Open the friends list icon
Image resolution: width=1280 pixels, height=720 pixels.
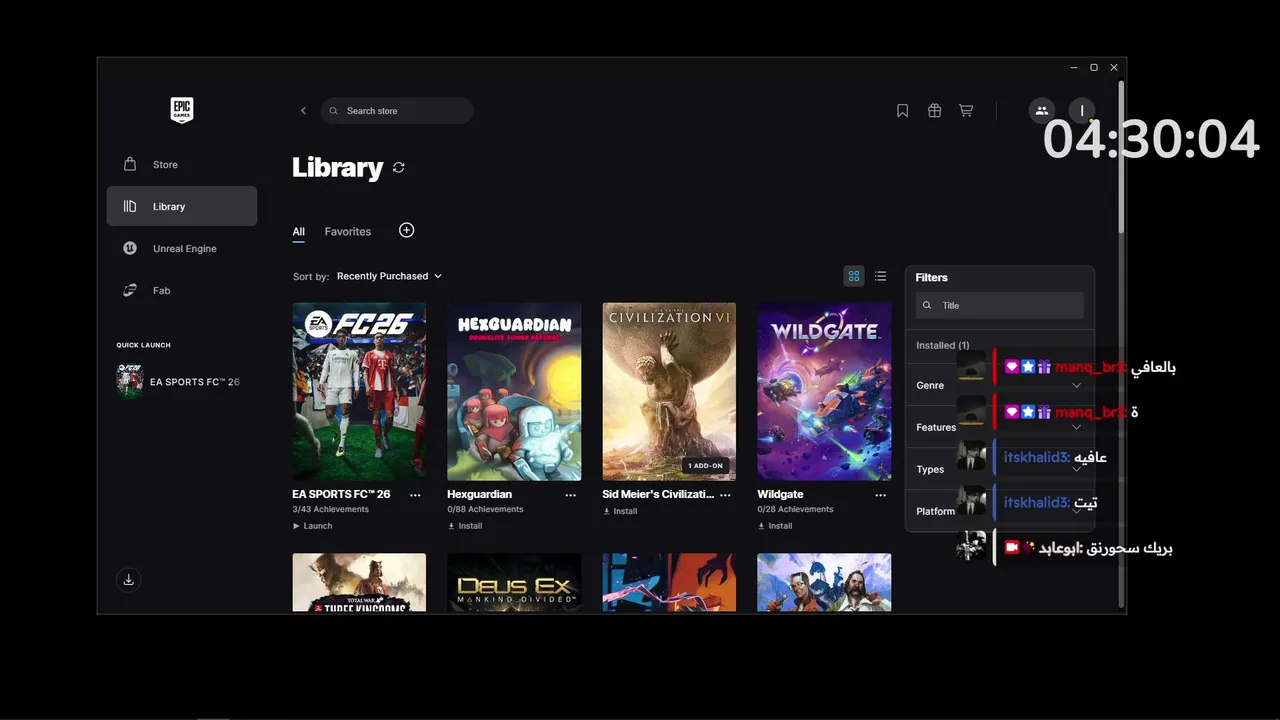point(1041,111)
